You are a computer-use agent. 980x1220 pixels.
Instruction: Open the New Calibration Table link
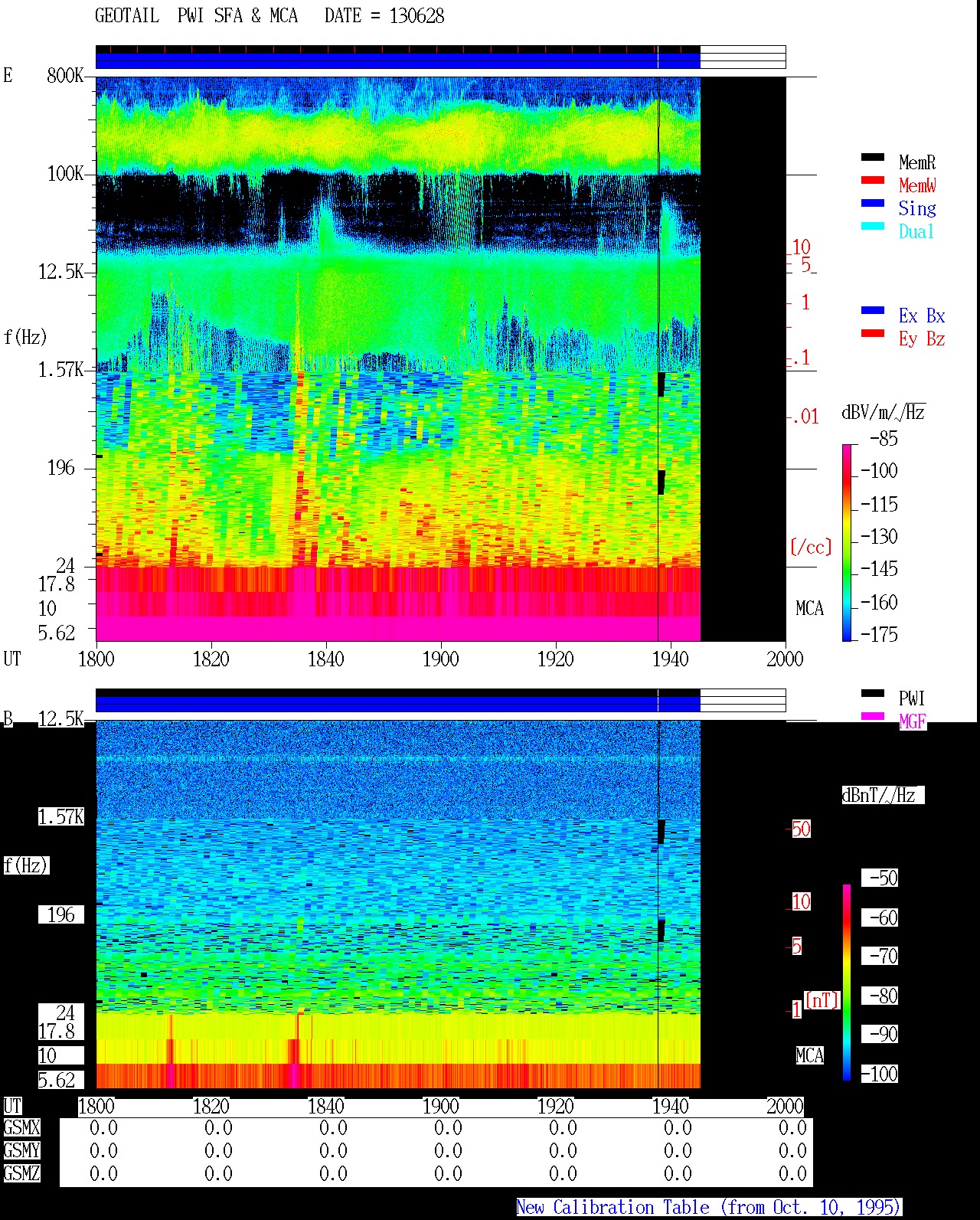coord(709,1208)
